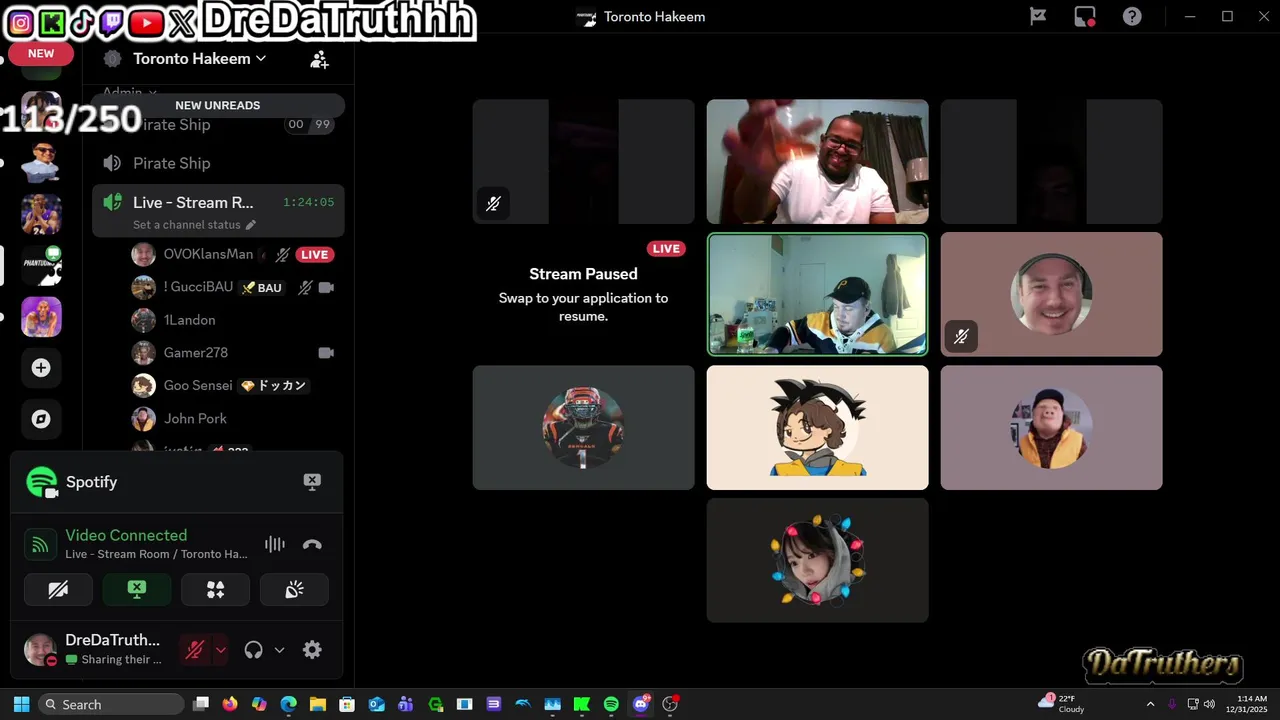Click the NEW UNREADS banner
Viewport: 1280px width, 720px height.
click(x=218, y=105)
